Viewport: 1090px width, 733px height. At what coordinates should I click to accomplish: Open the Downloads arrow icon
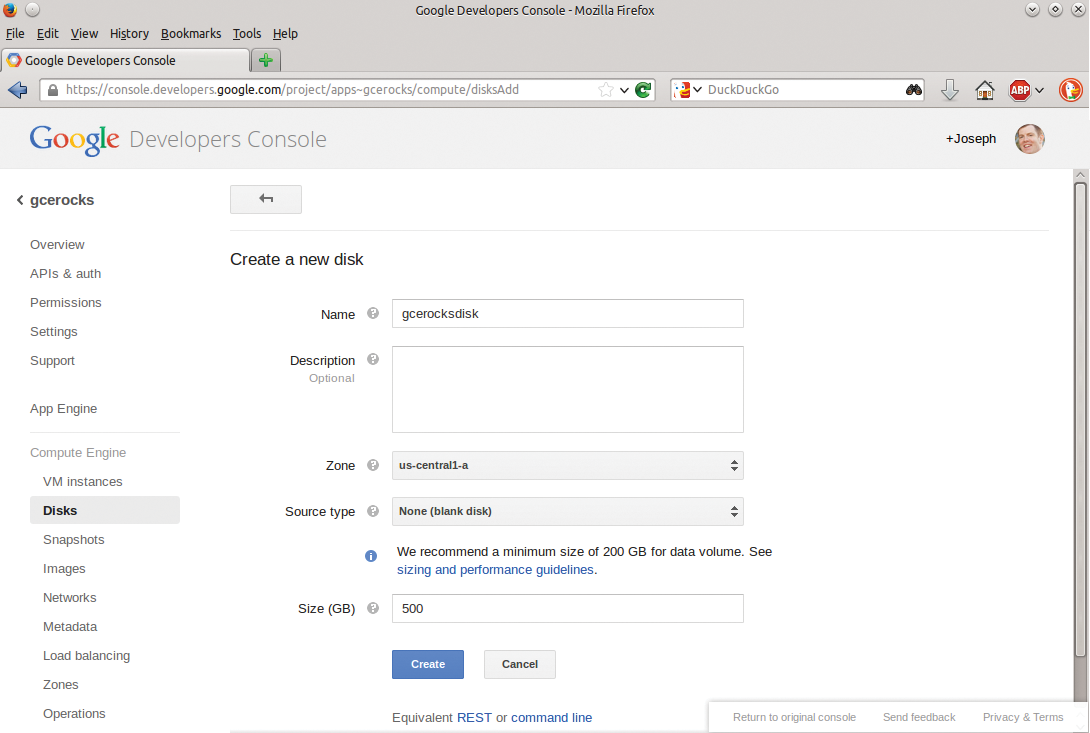pyautogui.click(x=950, y=90)
